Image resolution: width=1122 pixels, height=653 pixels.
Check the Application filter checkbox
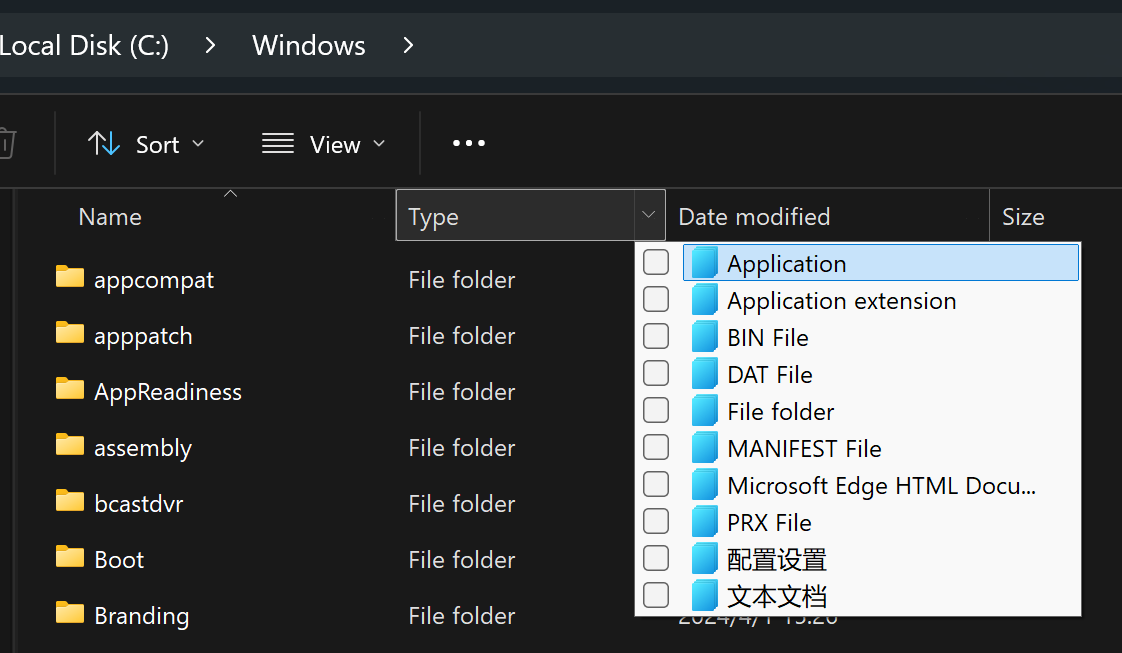[656, 263]
